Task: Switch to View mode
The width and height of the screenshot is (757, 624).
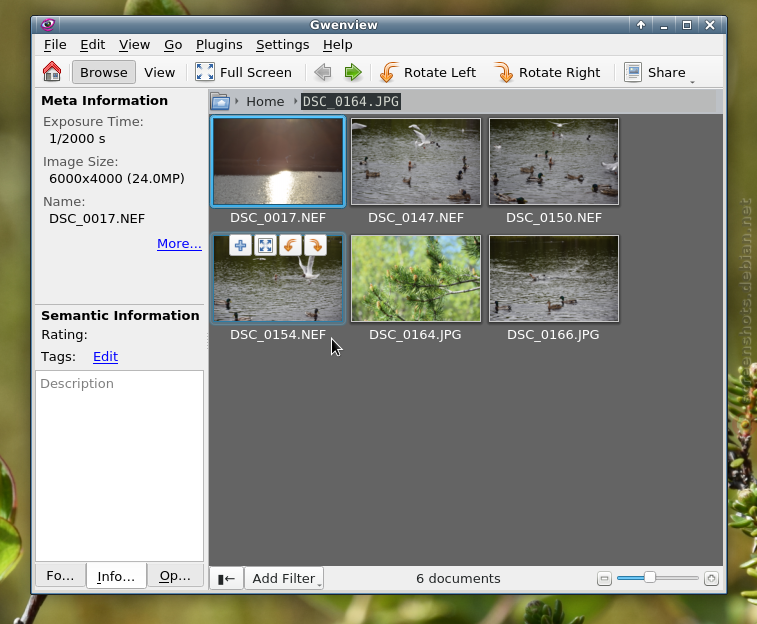Action: pyautogui.click(x=159, y=72)
